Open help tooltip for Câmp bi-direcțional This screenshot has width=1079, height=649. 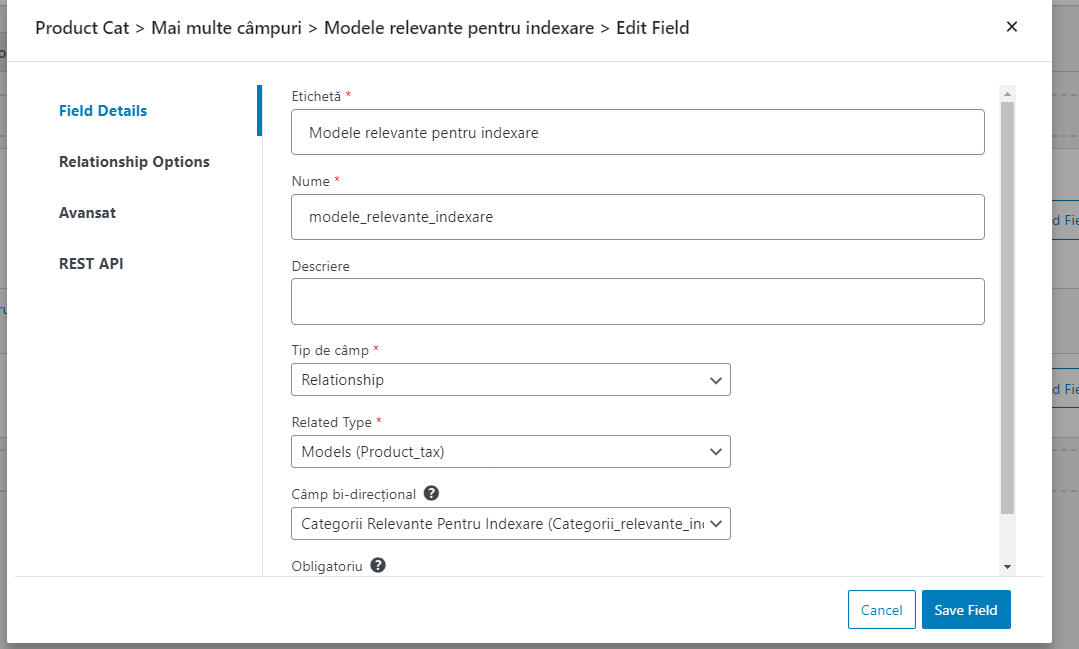[431, 493]
